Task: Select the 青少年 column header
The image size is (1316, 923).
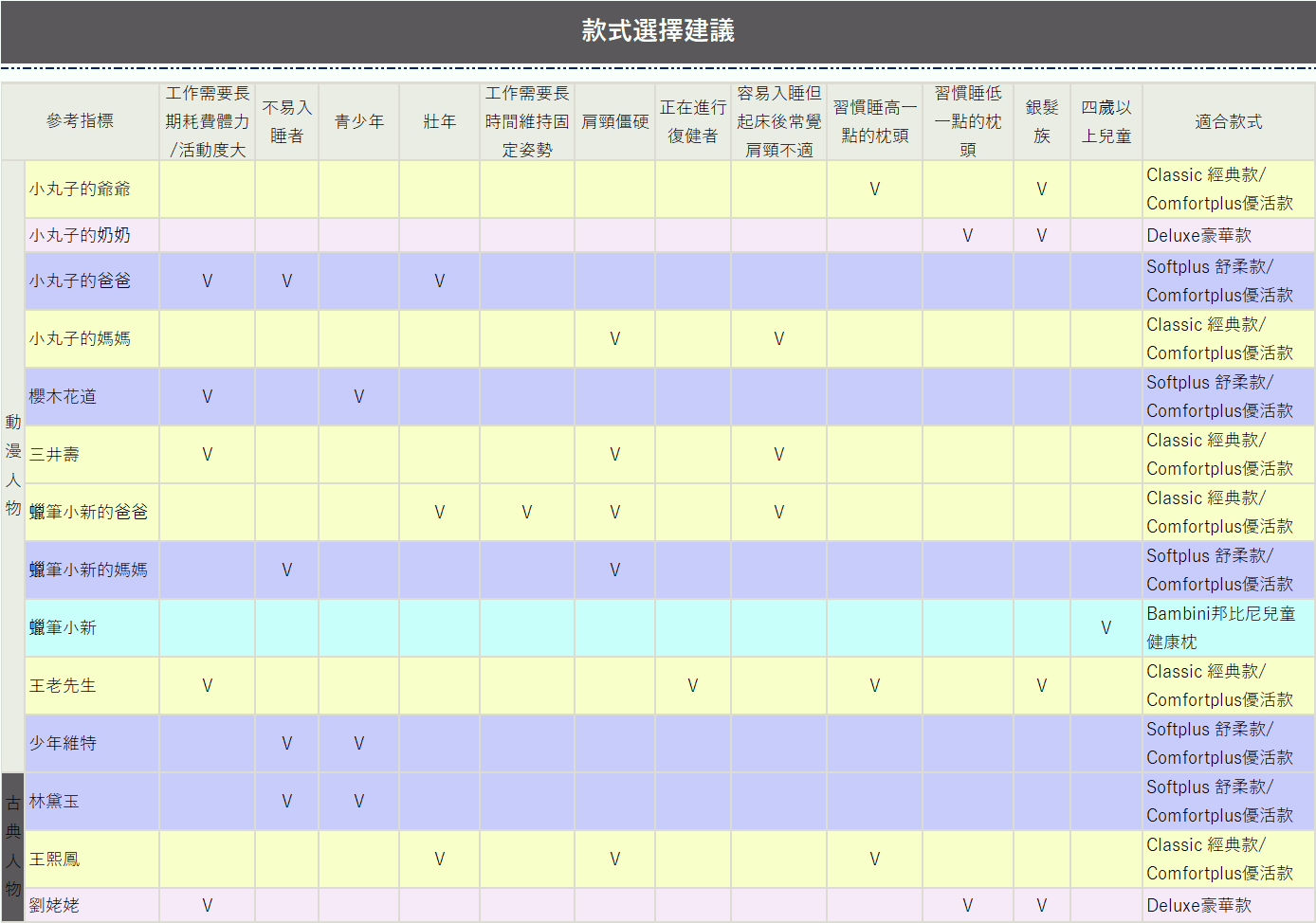Action: pos(358,121)
